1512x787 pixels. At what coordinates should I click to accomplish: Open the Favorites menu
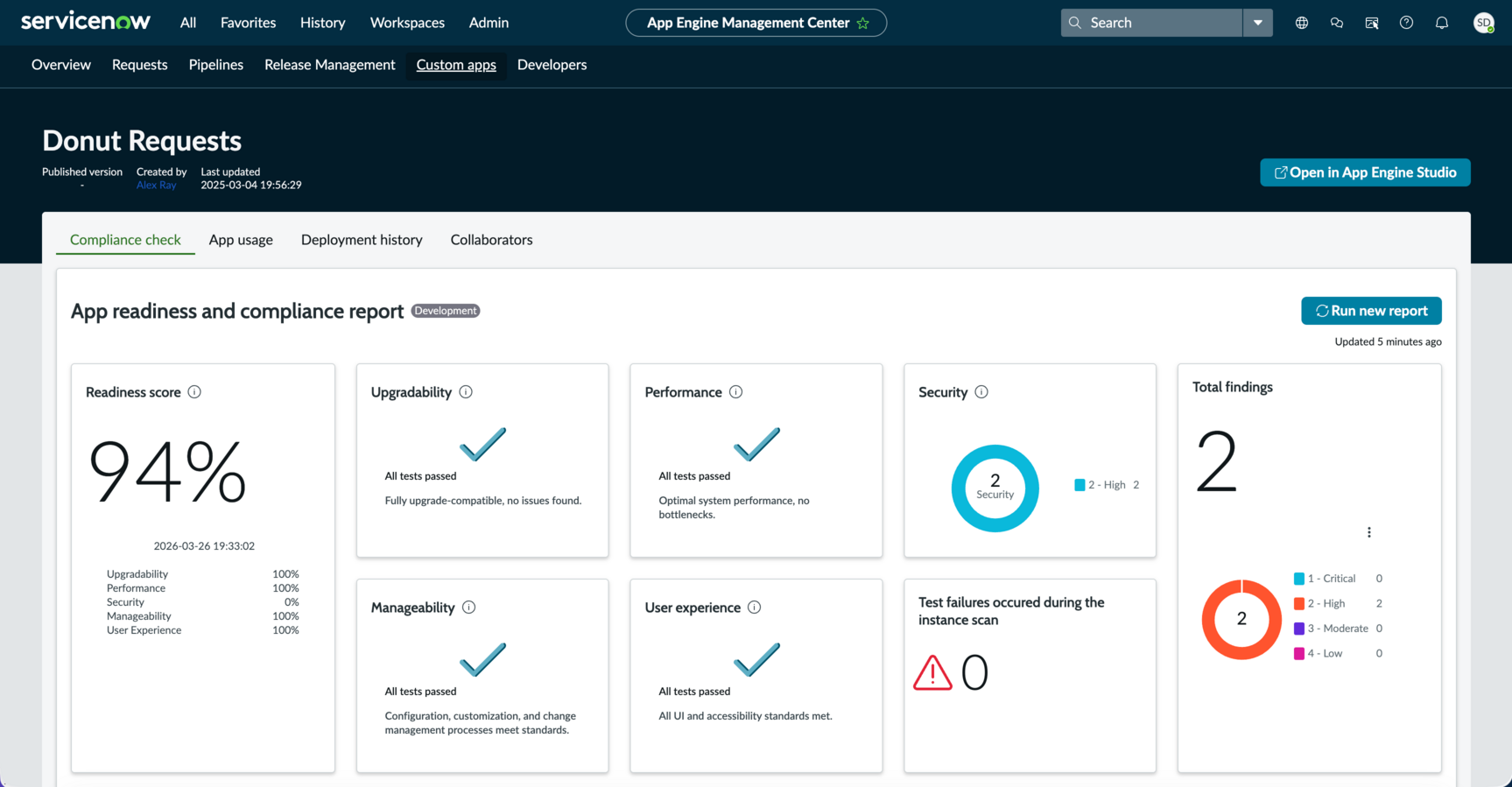click(x=248, y=23)
